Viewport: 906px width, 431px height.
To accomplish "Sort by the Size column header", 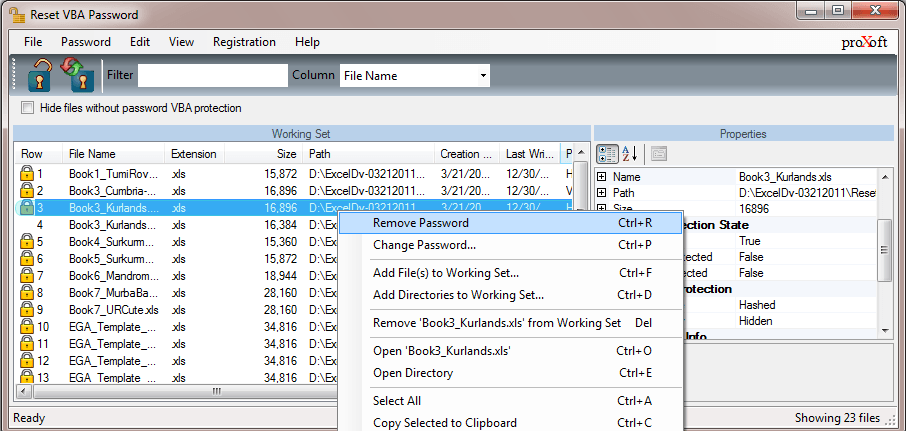I will [264, 154].
